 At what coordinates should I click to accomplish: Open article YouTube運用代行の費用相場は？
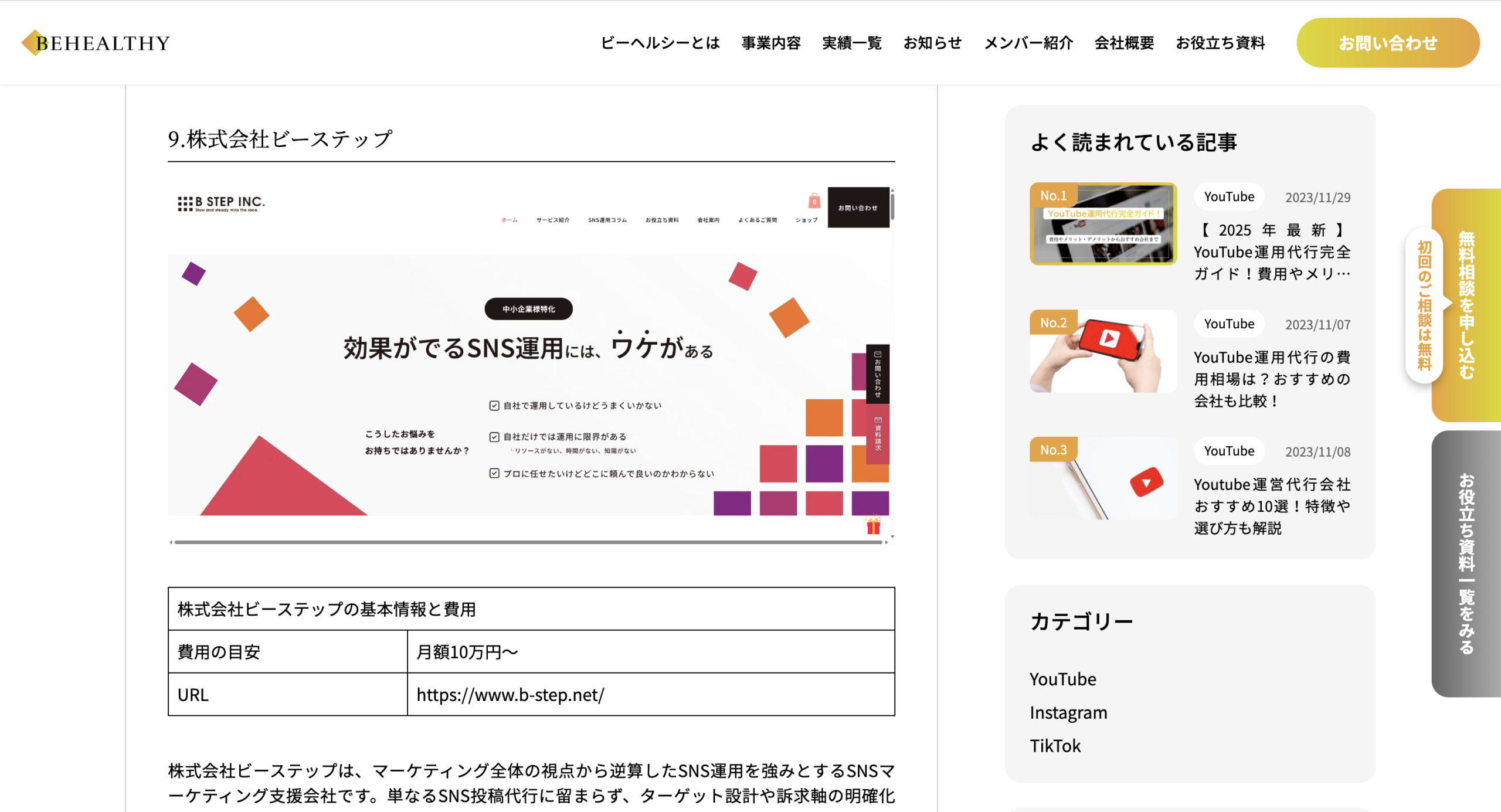pyautogui.click(x=1272, y=379)
